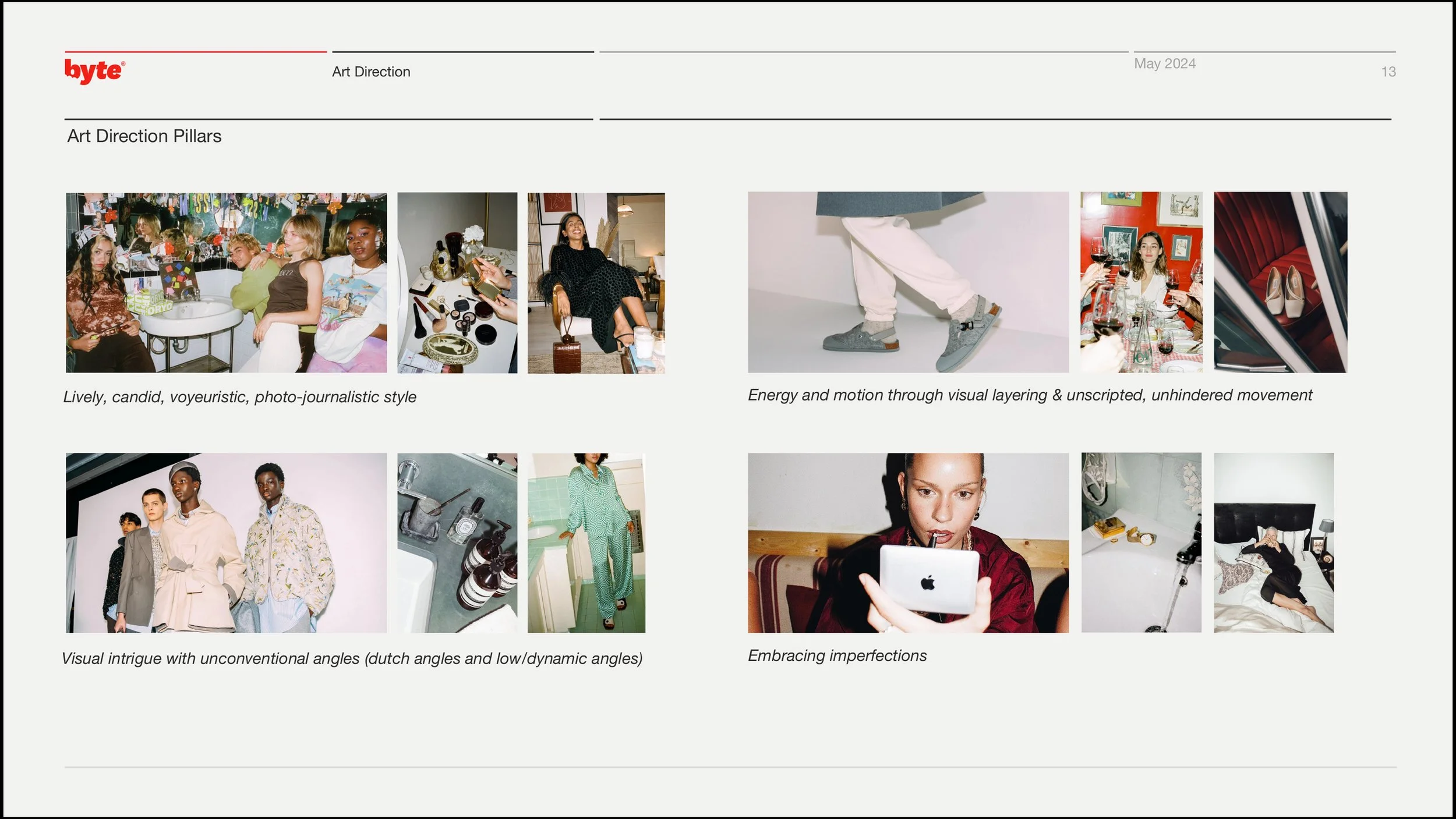
Task: Open the green pajama set photo
Action: pyautogui.click(x=586, y=543)
